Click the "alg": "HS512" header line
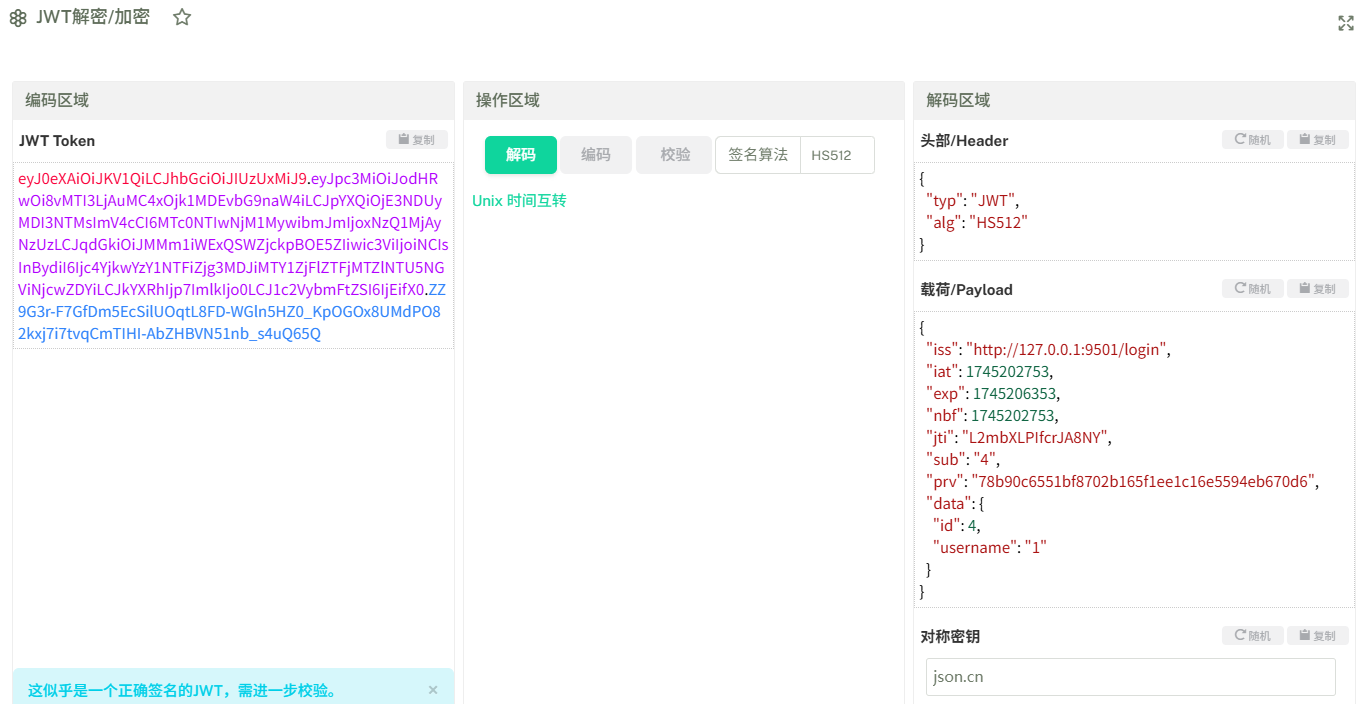Image resolution: width=1368 pixels, height=704 pixels. 977,223
